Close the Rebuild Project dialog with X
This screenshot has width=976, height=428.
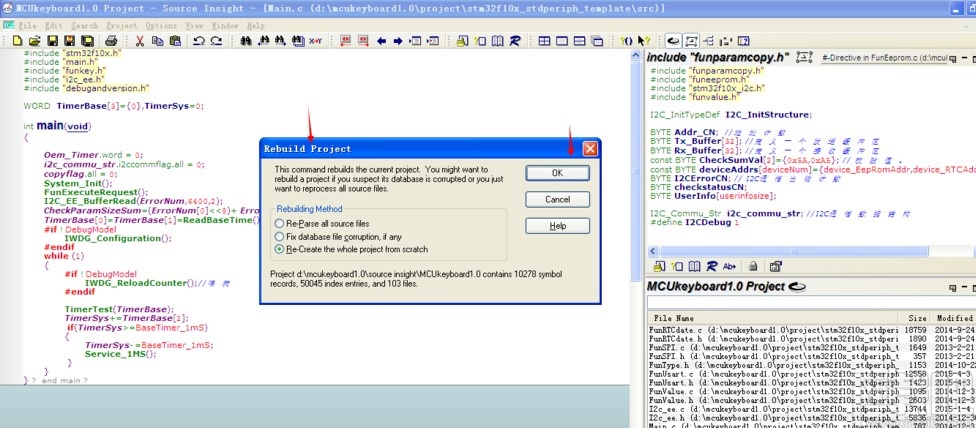pos(590,149)
